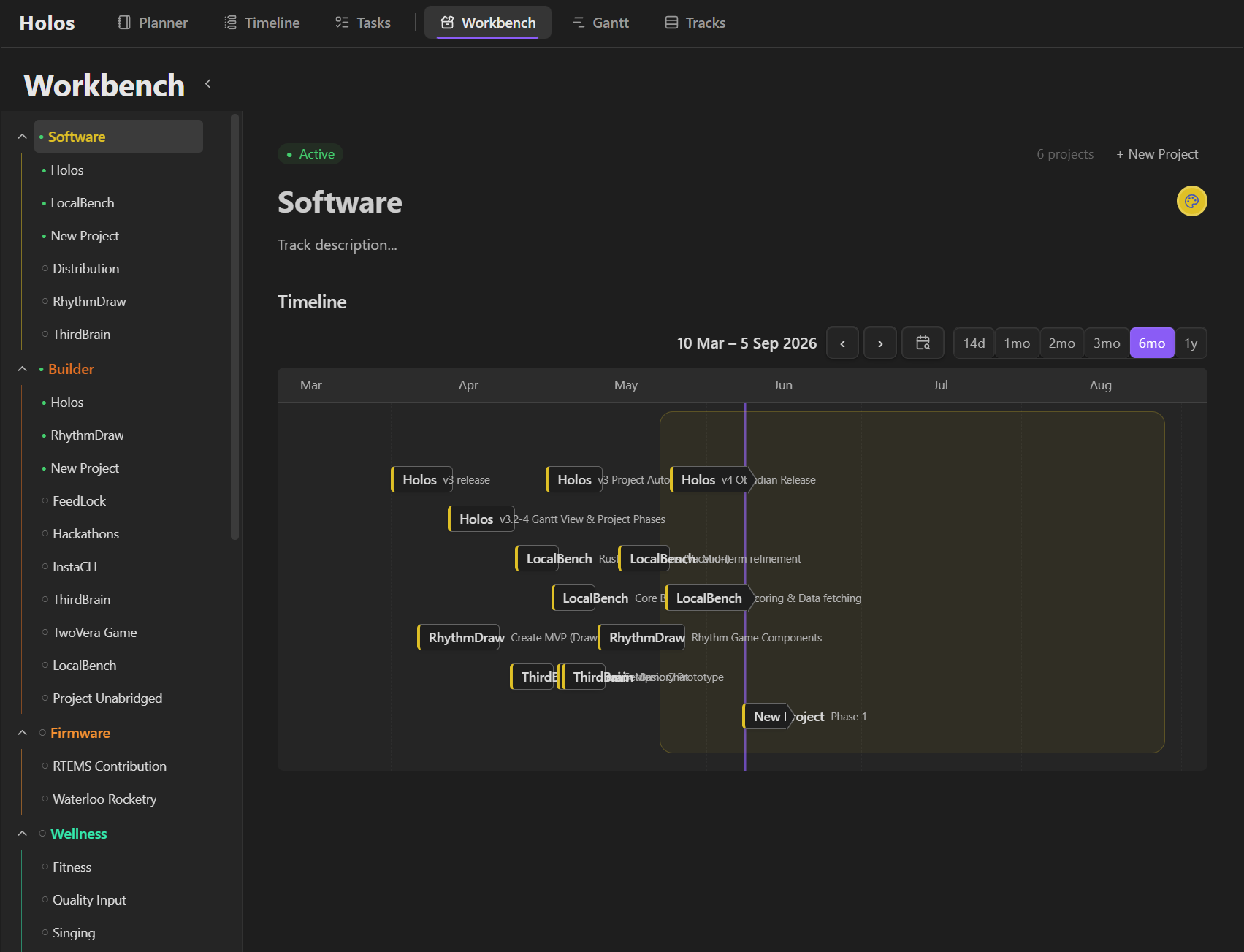Viewport: 1244px width, 952px height.
Task: Go to next timeline period
Action: (x=880, y=343)
